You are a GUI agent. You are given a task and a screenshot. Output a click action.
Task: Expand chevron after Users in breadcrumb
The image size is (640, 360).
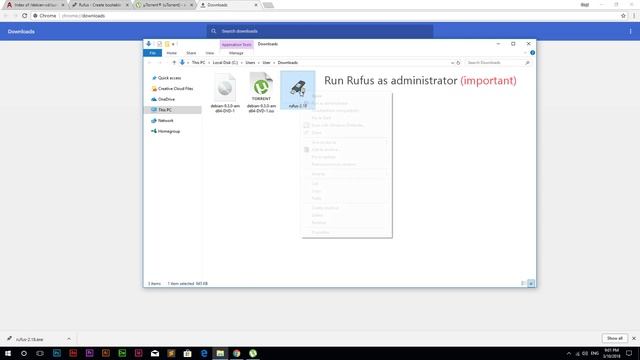pyautogui.click(x=259, y=62)
